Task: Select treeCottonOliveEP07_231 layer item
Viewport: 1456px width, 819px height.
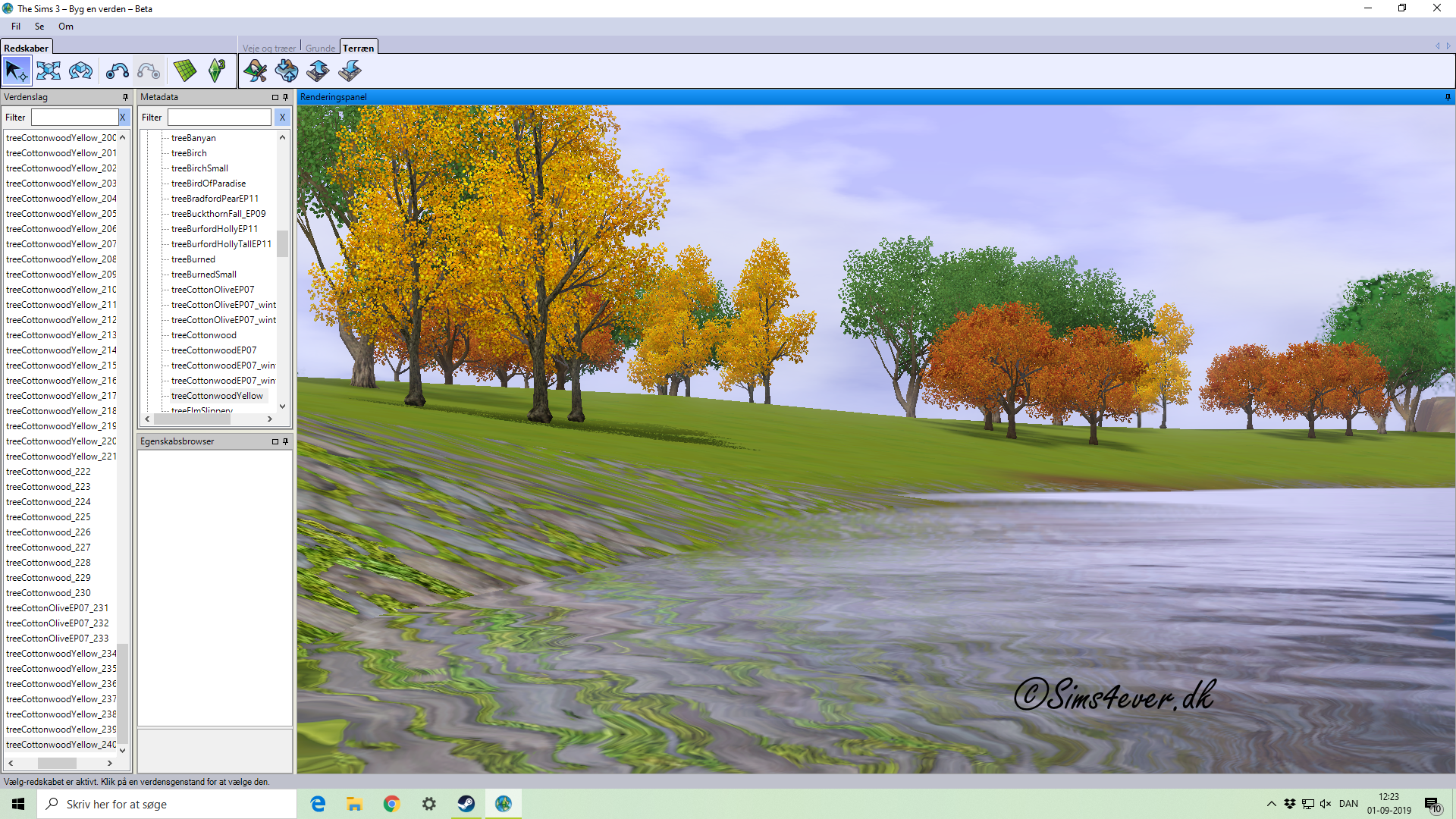Action: [58, 608]
